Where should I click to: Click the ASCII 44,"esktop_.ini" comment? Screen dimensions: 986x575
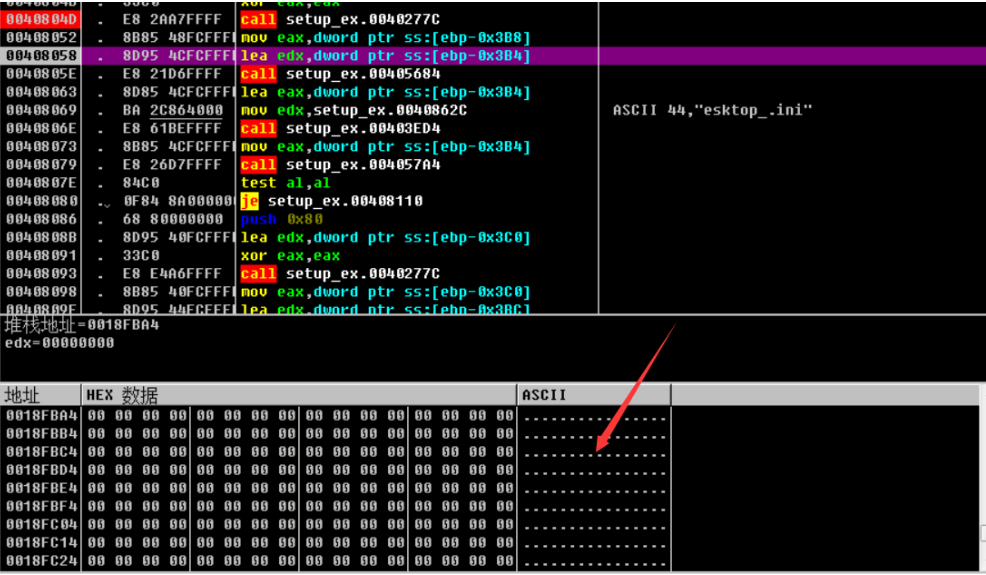click(712, 111)
